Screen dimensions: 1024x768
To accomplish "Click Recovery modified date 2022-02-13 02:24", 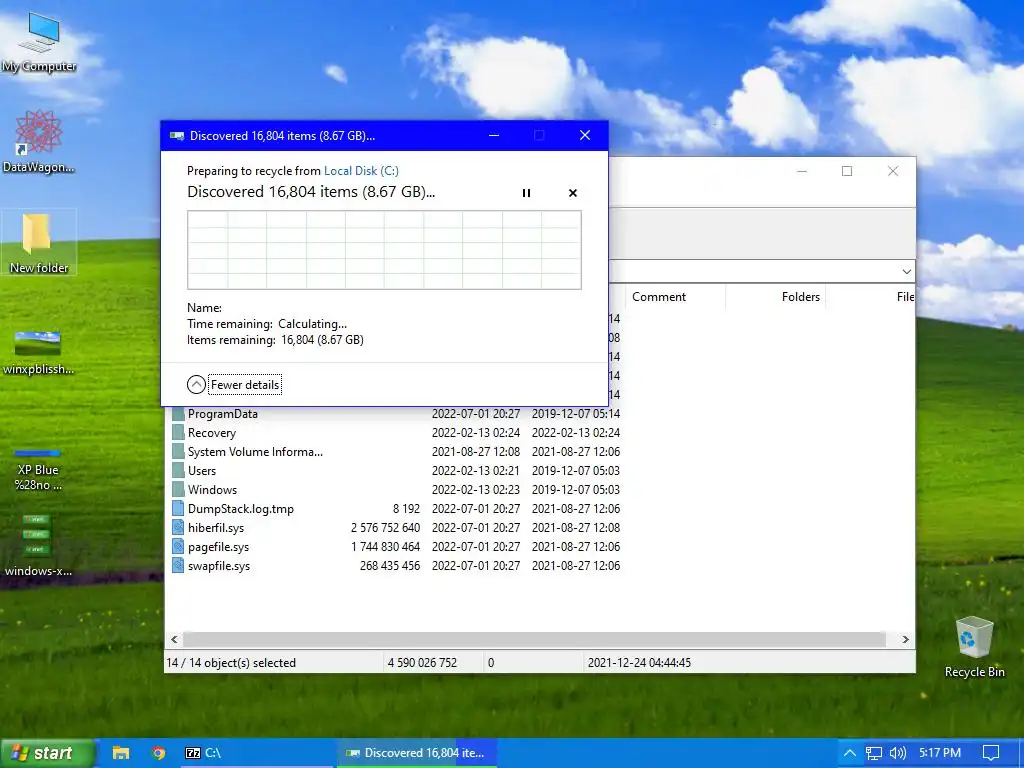I will 476,432.
